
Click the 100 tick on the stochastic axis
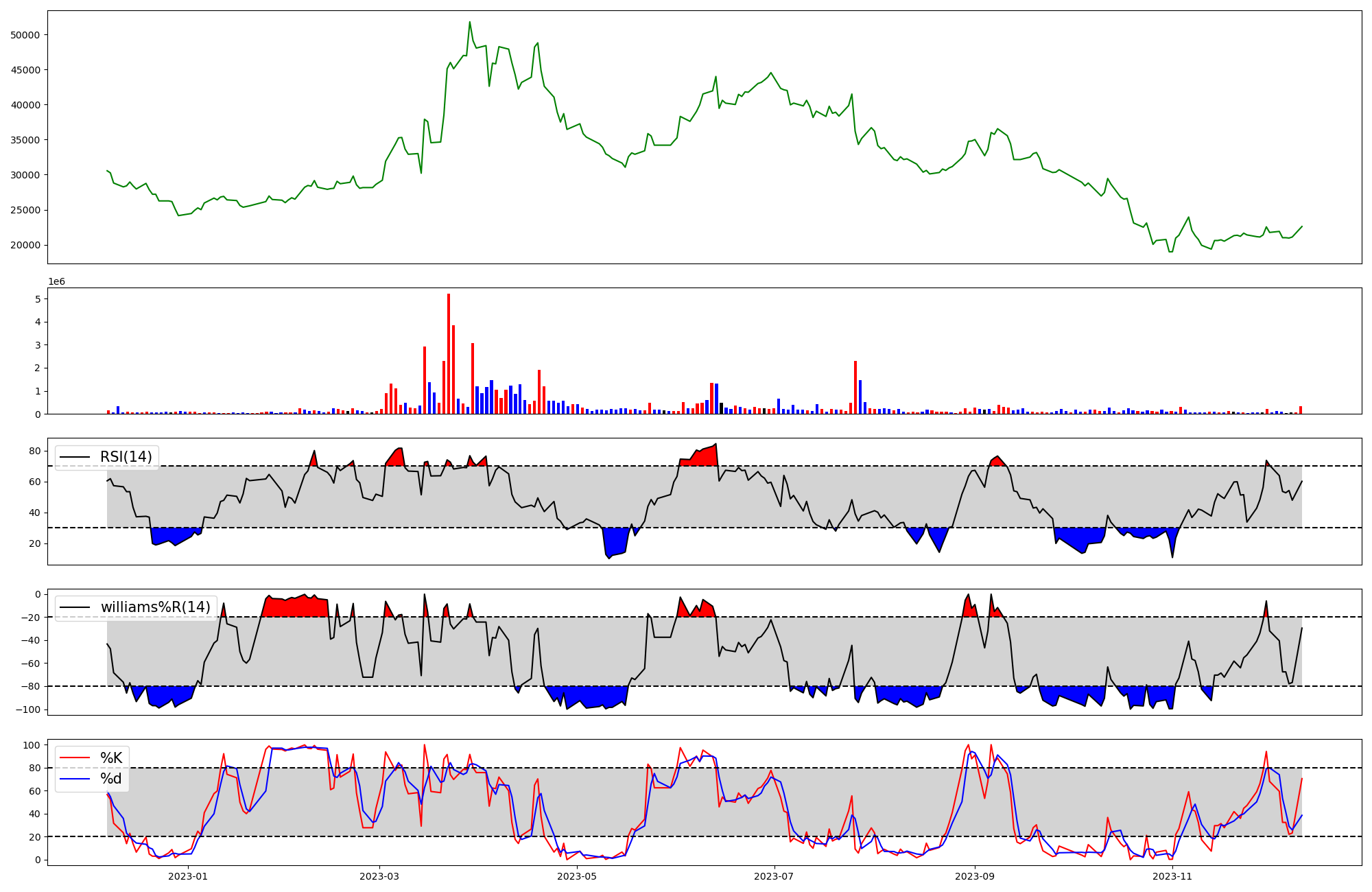(32, 745)
